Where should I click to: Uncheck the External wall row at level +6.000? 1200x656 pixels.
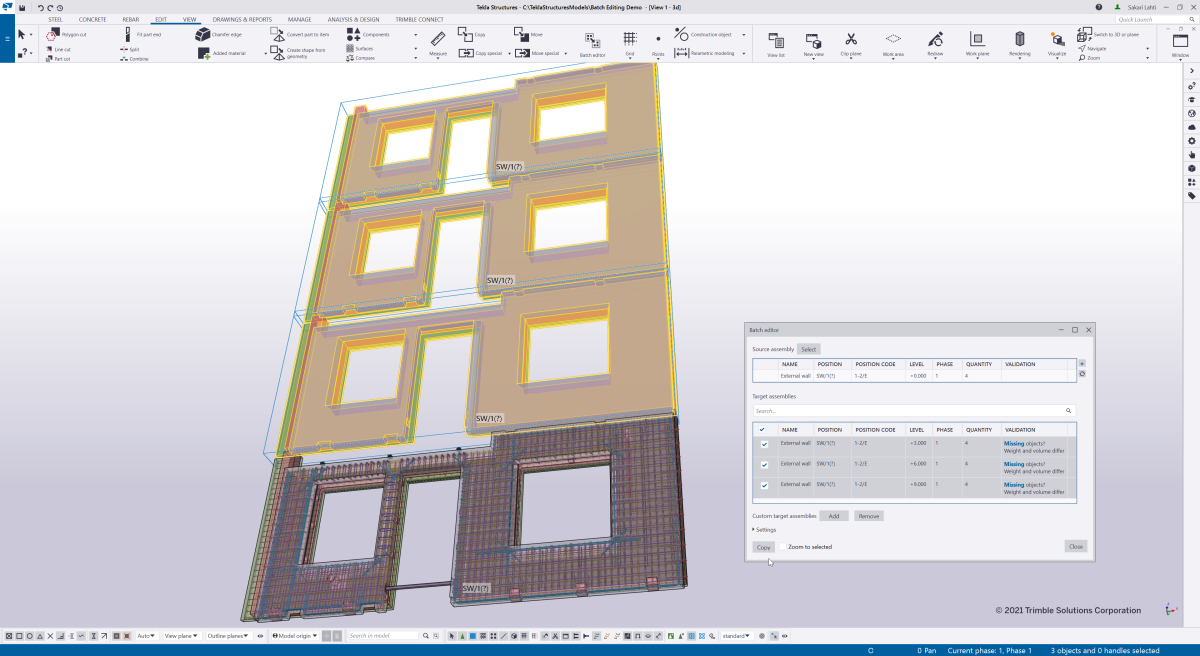click(762, 464)
